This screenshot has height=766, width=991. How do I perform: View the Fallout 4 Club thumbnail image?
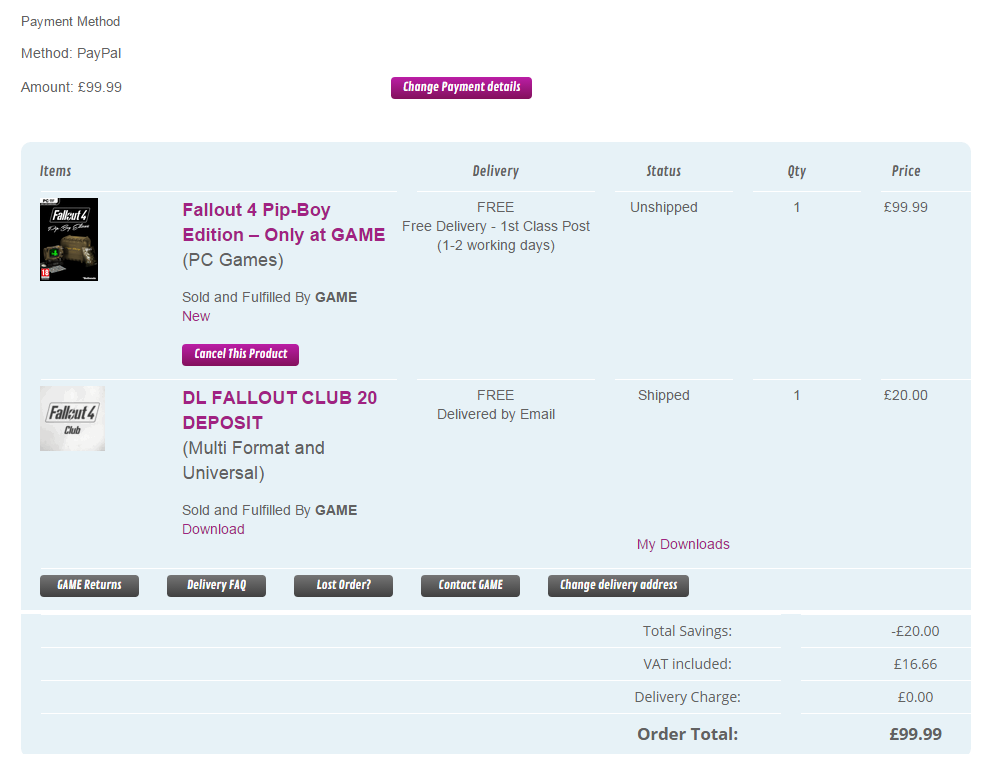(72, 418)
